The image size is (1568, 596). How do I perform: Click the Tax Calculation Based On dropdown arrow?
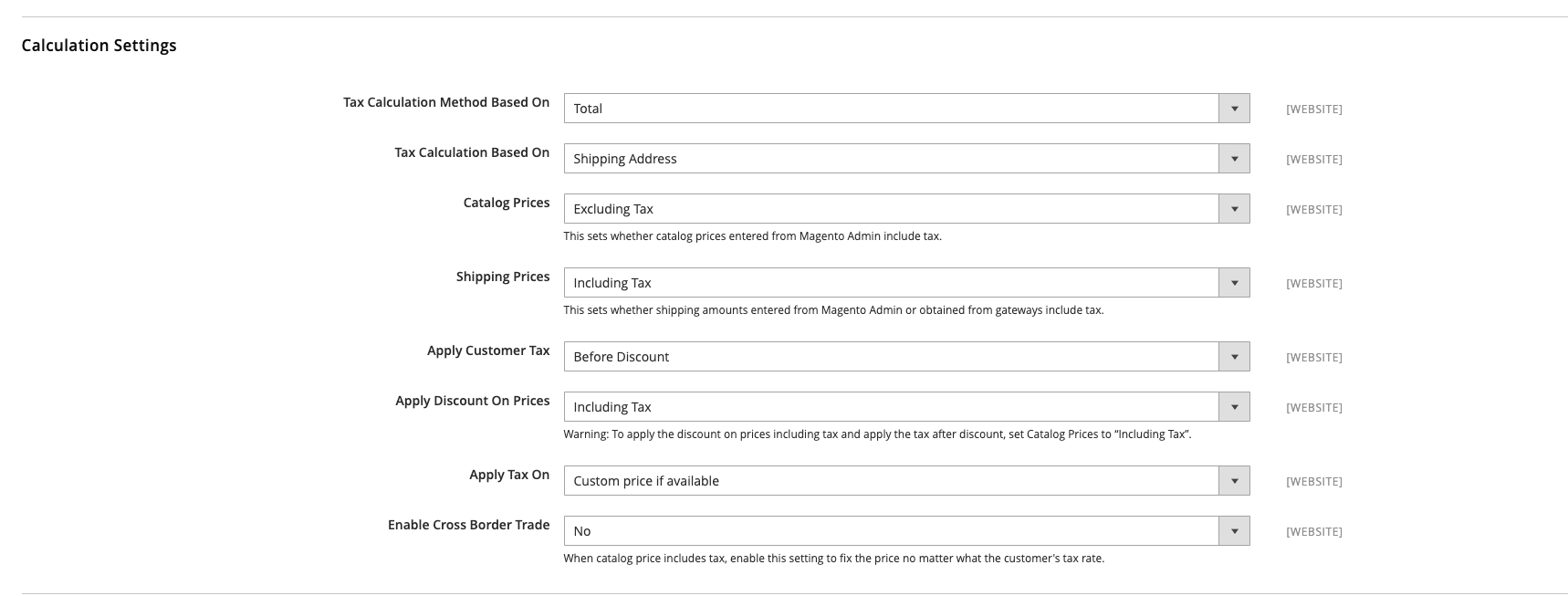[x=1235, y=158]
